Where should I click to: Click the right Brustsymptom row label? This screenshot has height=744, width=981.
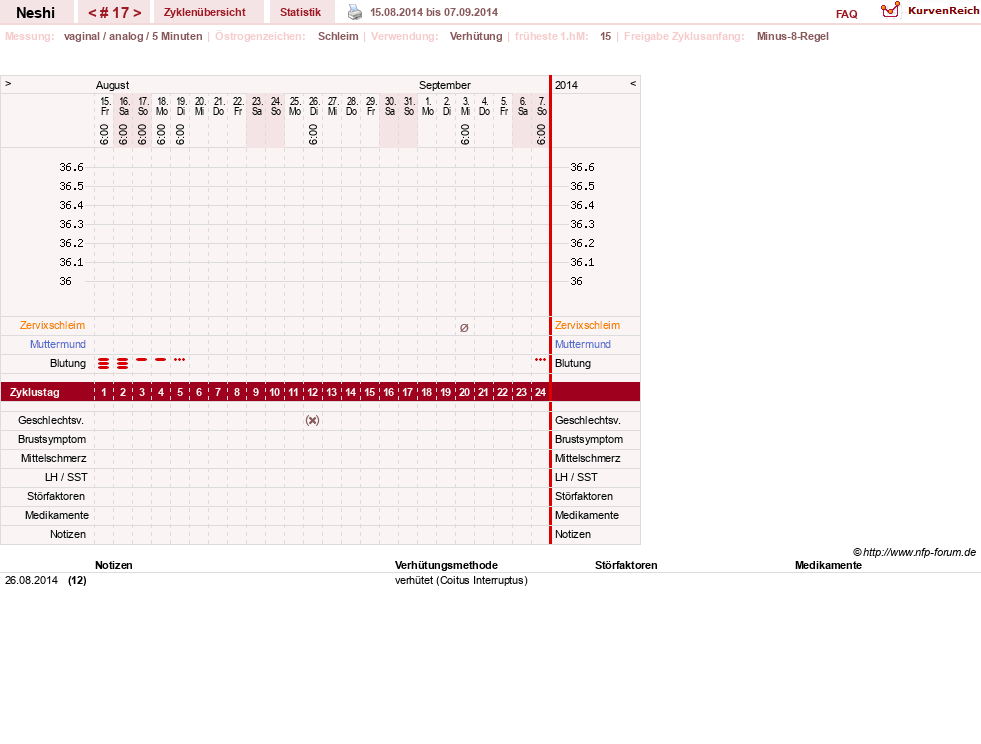pos(589,439)
